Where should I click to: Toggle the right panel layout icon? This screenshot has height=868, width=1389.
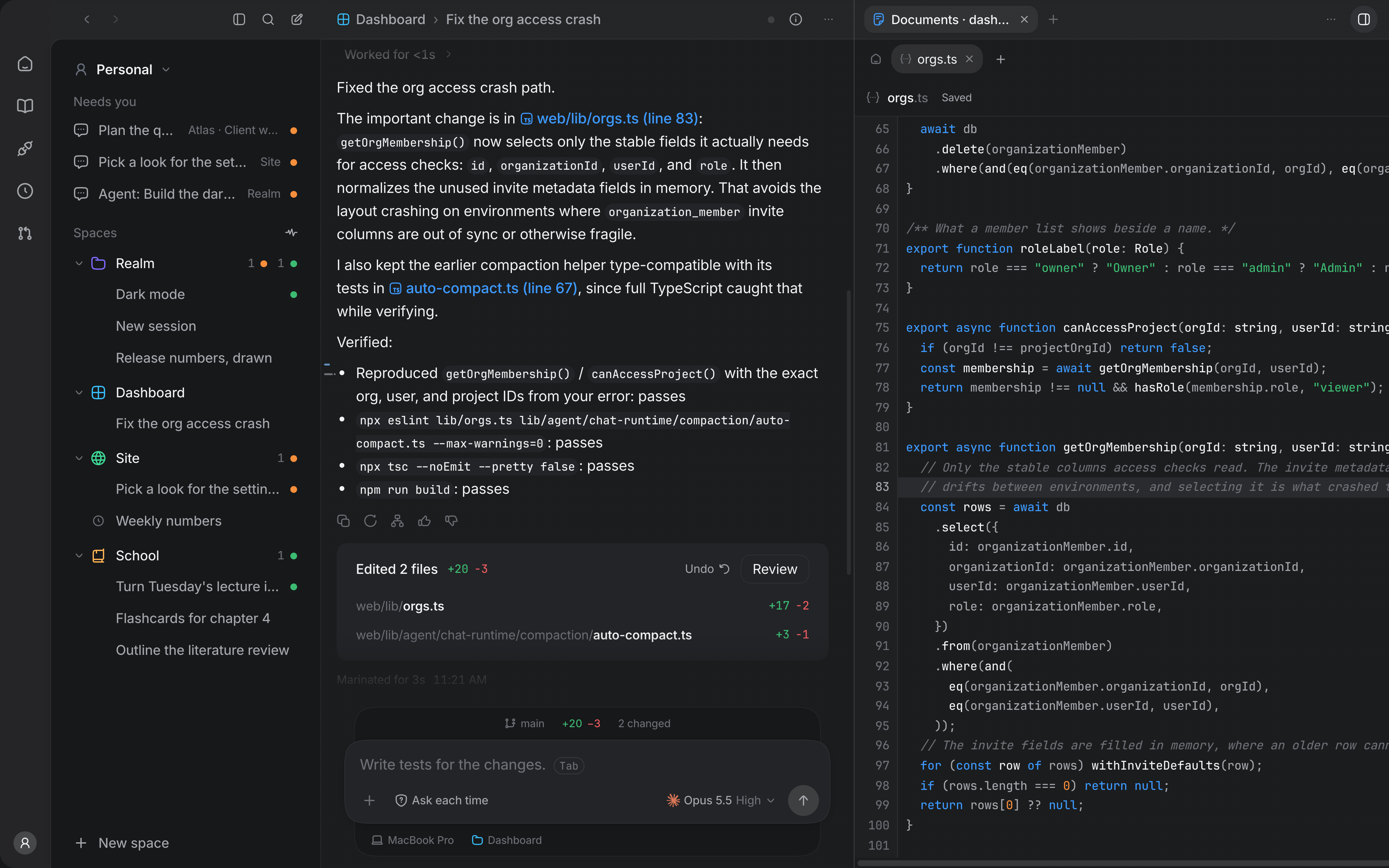[x=1364, y=20]
